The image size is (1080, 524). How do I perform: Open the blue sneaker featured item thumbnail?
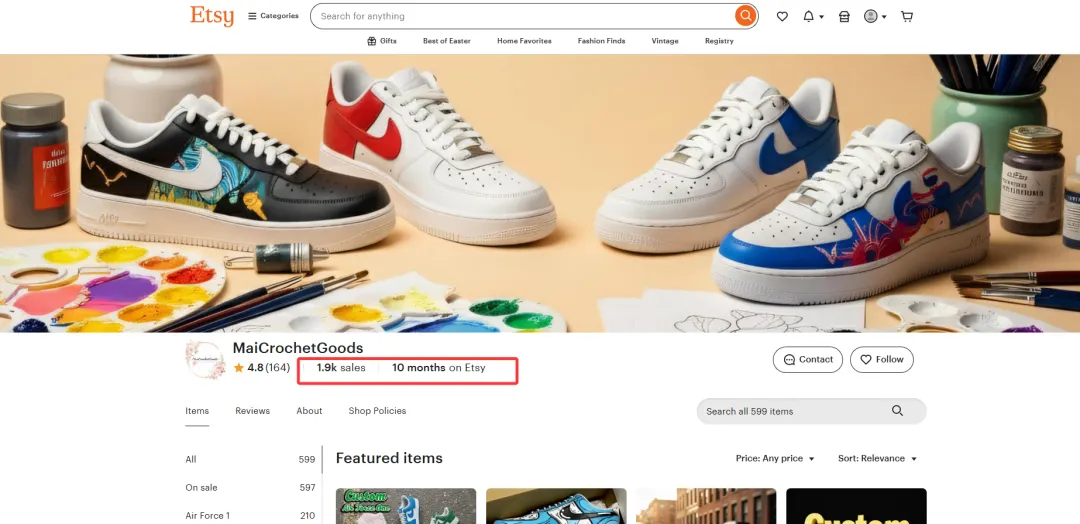pos(556,506)
